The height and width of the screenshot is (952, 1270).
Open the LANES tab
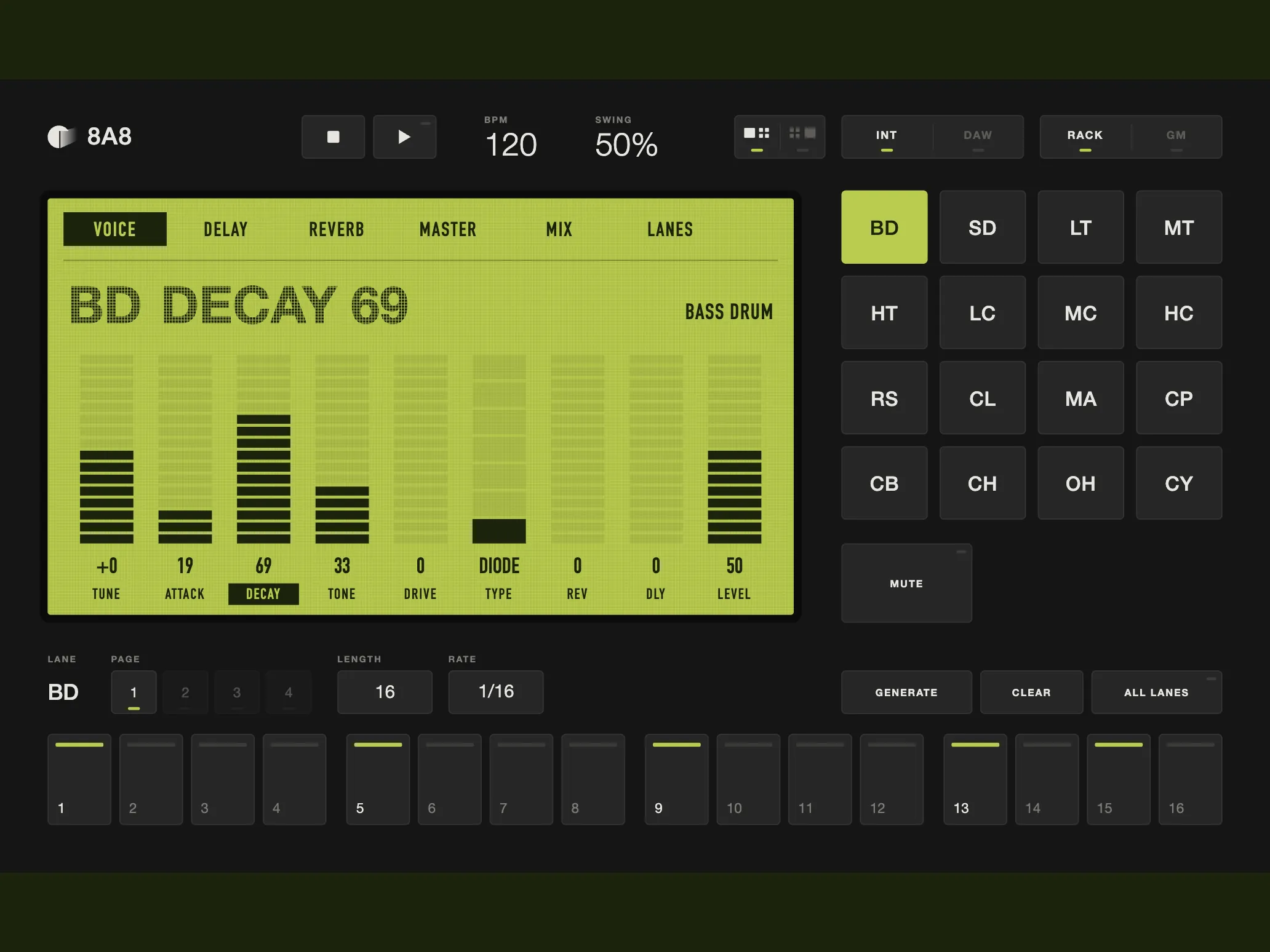[670, 229]
